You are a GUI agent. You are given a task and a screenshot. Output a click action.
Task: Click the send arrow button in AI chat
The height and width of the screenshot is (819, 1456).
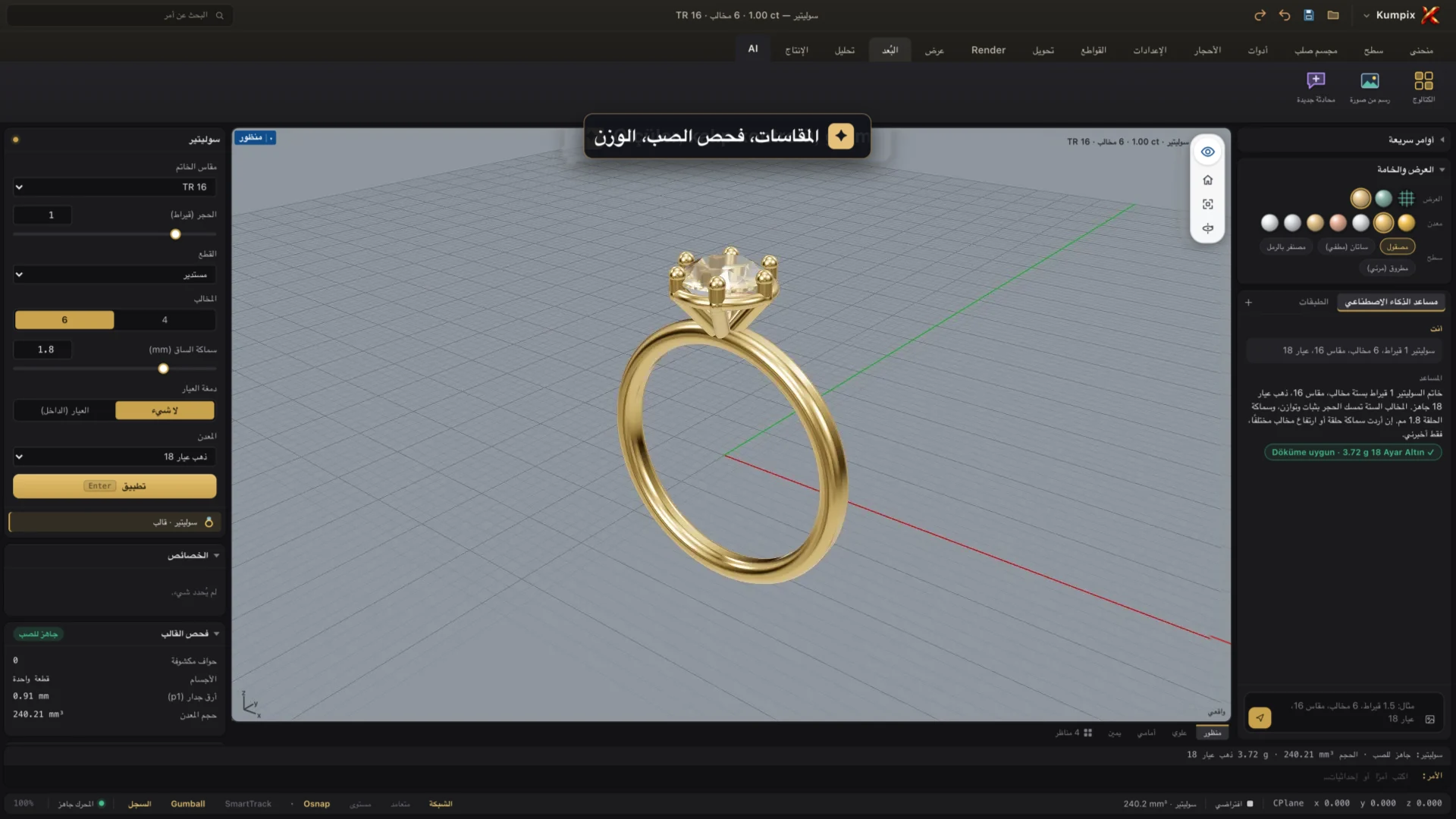click(x=1260, y=717)
